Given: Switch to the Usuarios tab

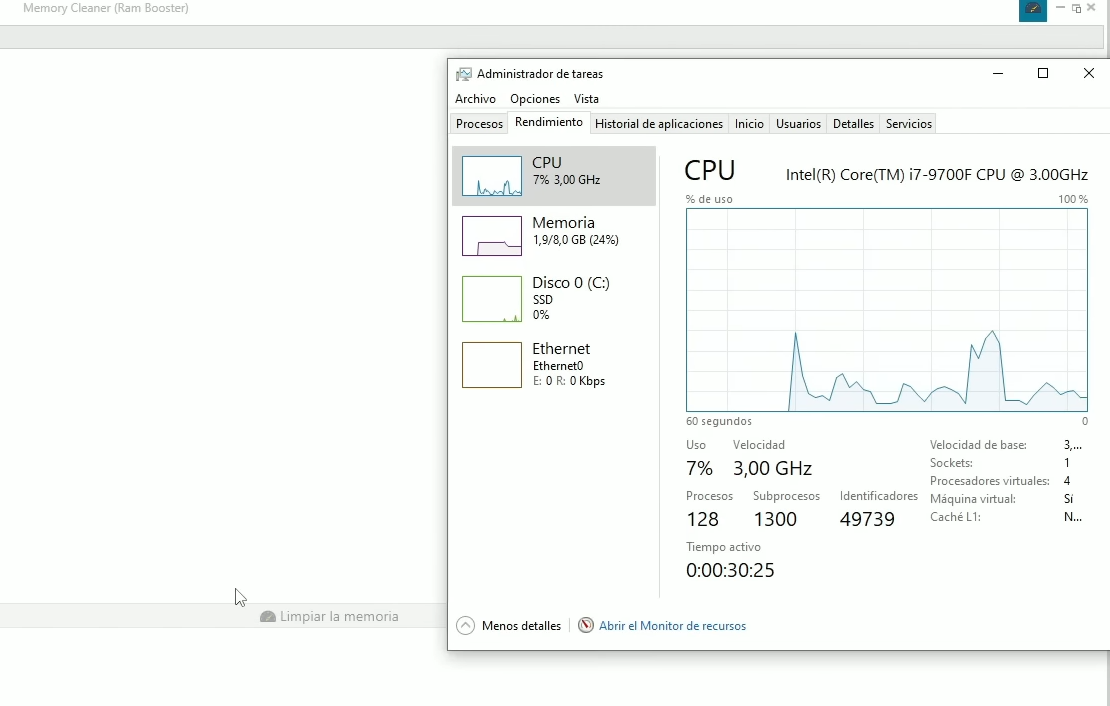Looking at the screenshot, I should 798,123.
